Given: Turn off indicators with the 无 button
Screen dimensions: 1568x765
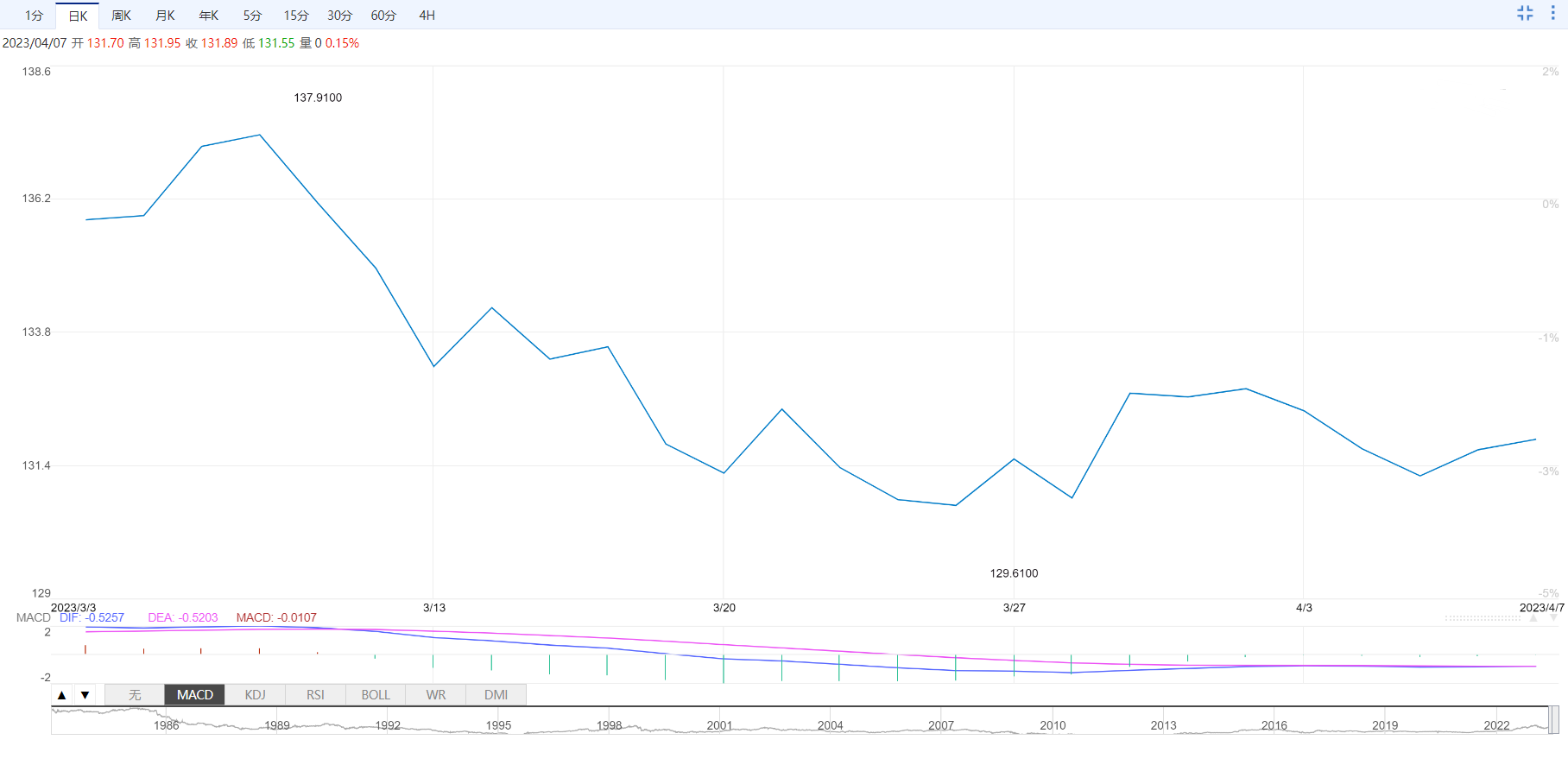Looking at the screenshot, I should point(135,695).
